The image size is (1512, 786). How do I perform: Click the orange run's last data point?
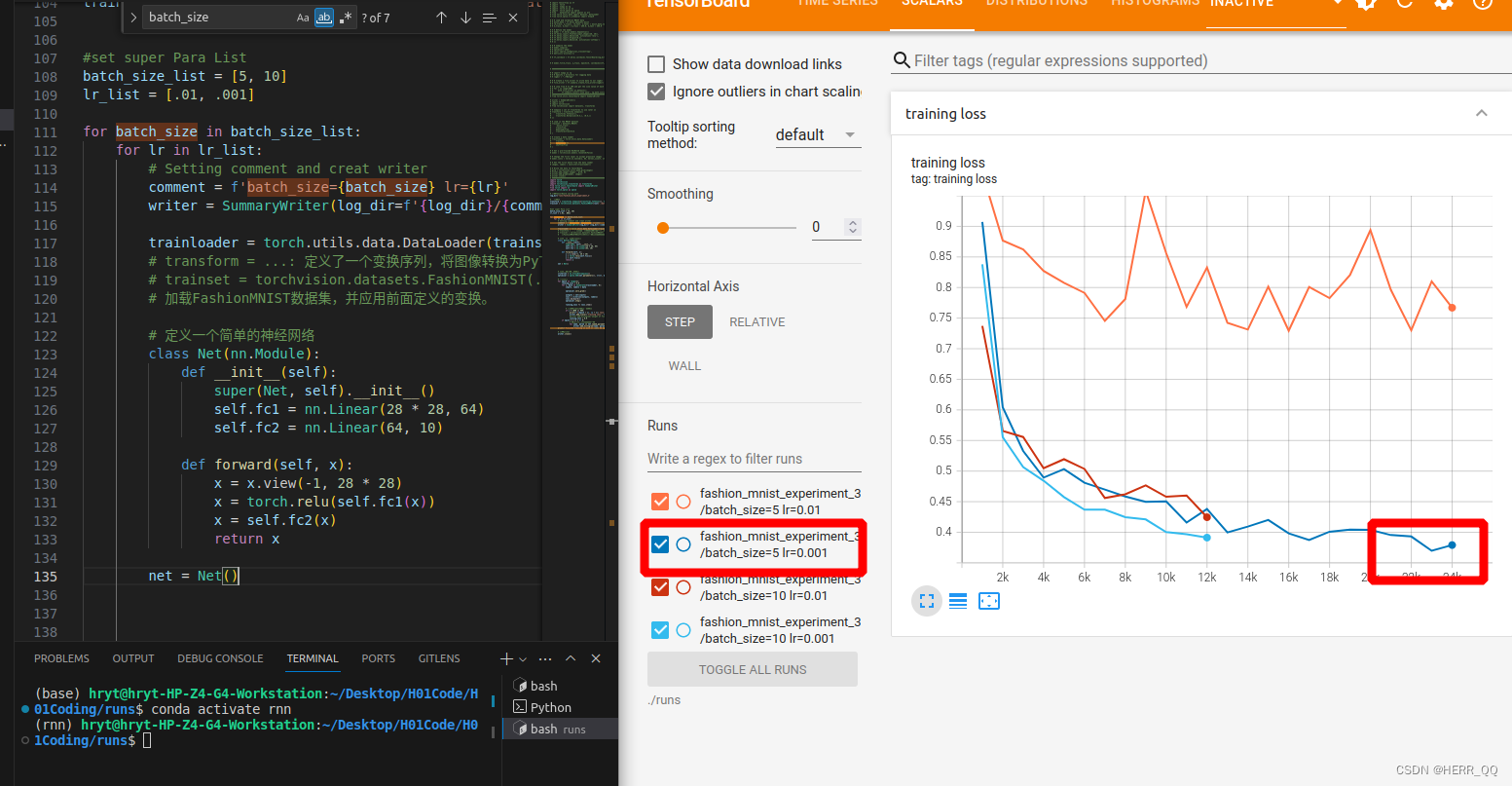[1452, 308]
